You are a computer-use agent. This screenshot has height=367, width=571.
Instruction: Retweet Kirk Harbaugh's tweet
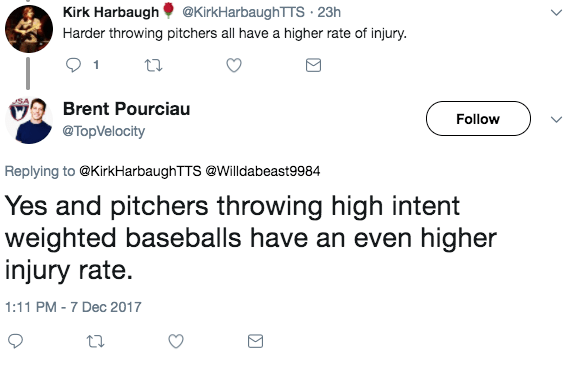[x=153, y=66]
